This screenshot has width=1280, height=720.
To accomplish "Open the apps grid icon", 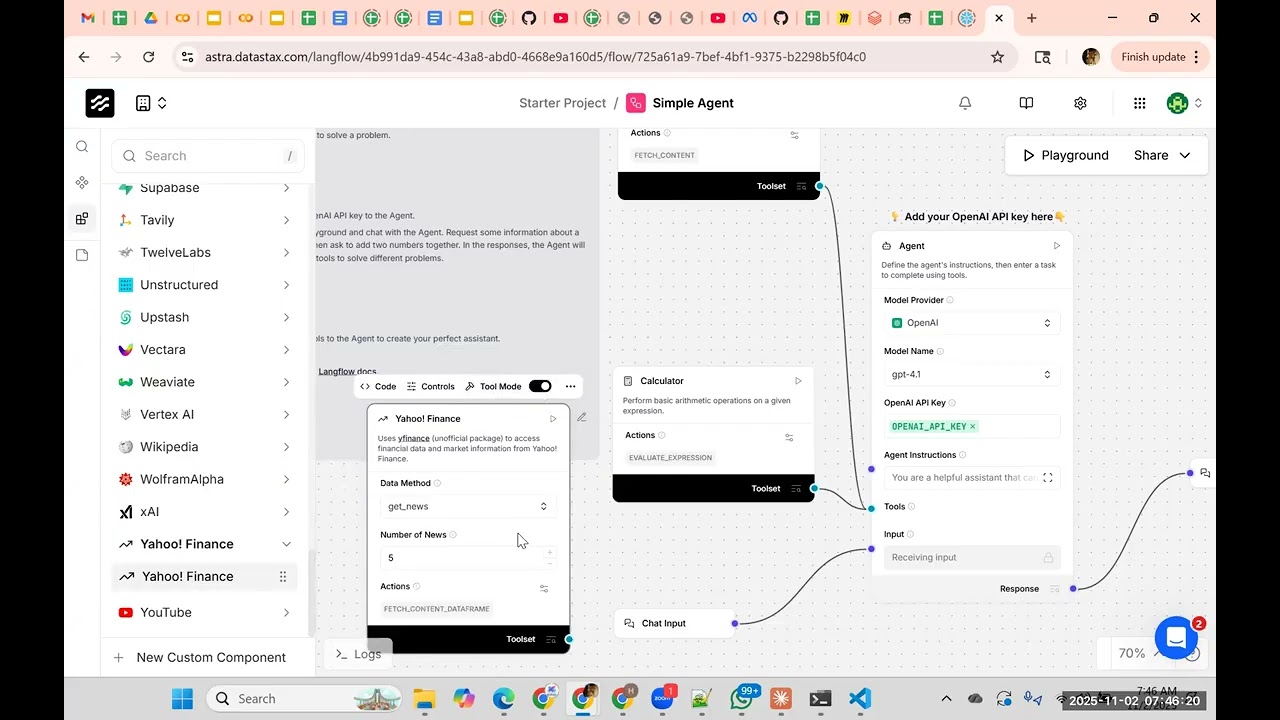I will (1139, 103).
